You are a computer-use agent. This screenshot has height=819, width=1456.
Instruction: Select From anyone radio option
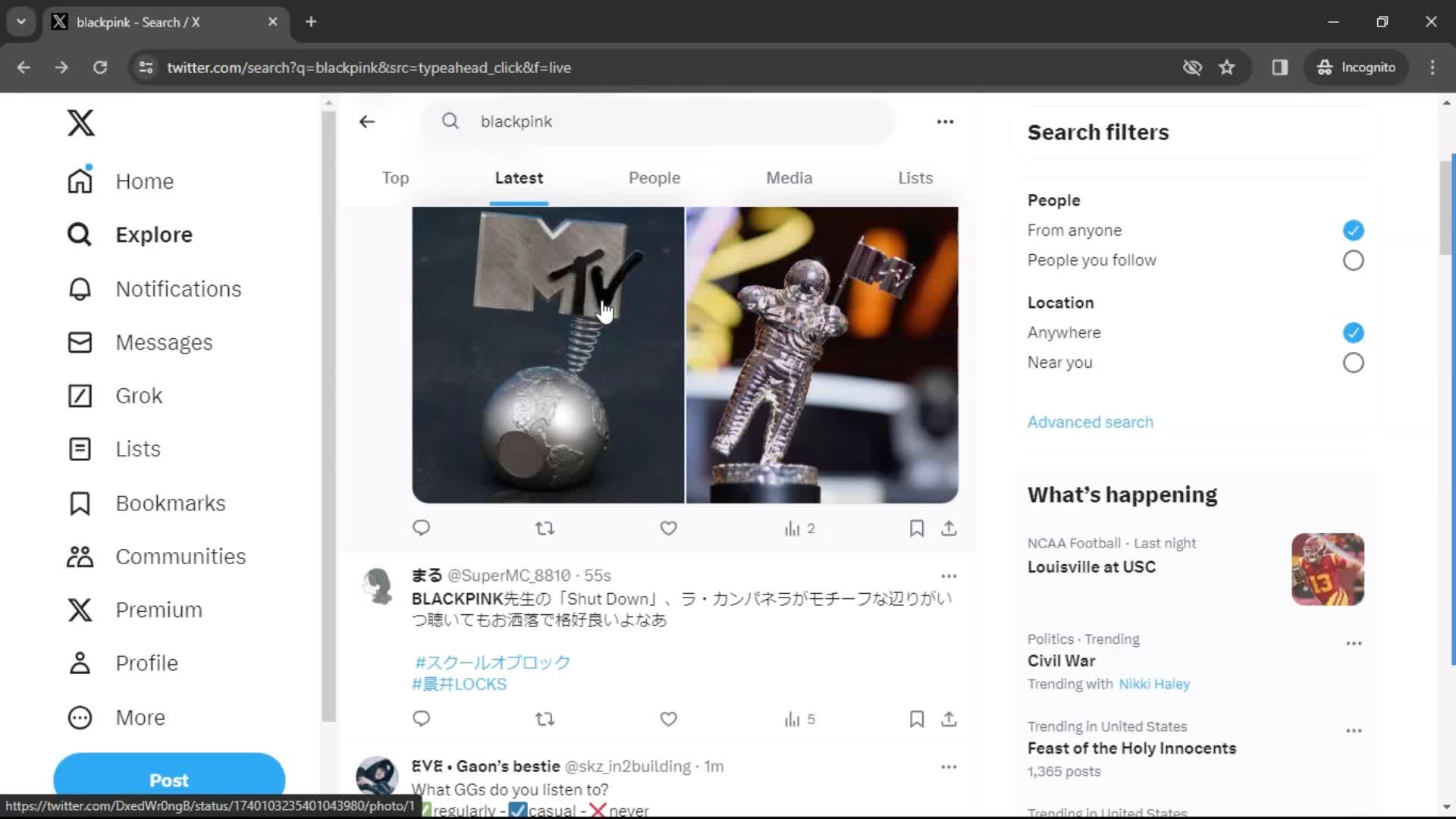(1353, 230)
